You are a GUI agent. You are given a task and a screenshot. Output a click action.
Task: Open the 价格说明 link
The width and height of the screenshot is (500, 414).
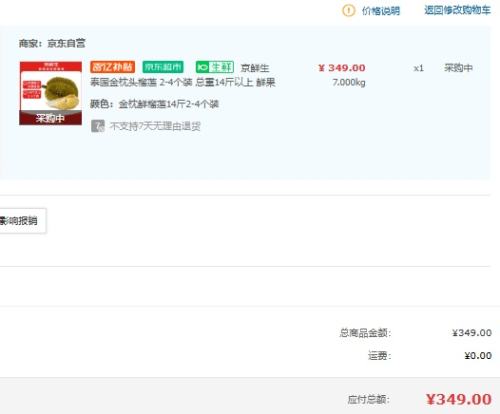381,11
